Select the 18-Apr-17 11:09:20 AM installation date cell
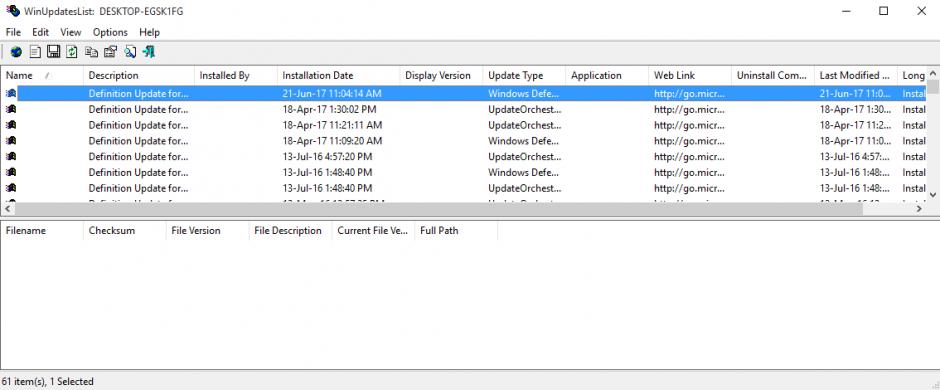Image resolution: width=940 pixels, height=390 pixels. pyautogui.click(x=332, y=141)
